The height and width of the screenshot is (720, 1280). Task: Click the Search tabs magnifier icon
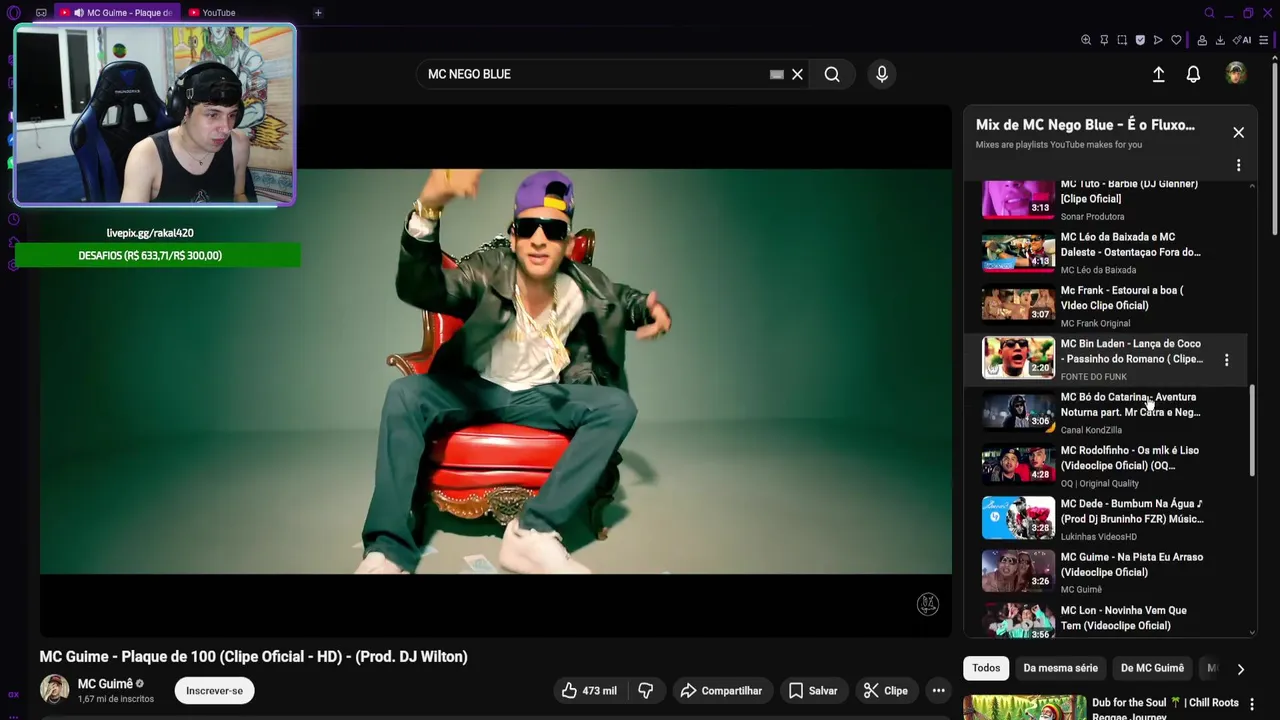coord(1209,13)
